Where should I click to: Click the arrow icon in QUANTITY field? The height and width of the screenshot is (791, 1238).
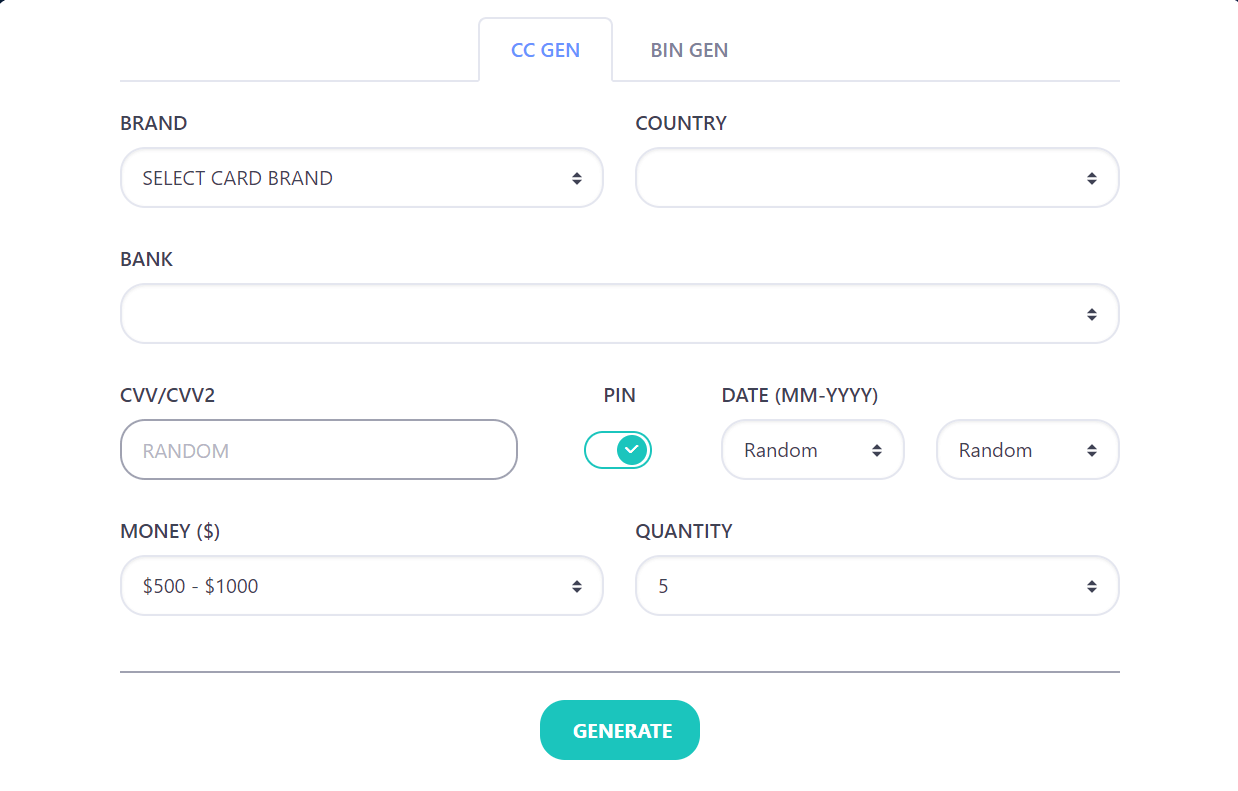[x=1092, y=586]
